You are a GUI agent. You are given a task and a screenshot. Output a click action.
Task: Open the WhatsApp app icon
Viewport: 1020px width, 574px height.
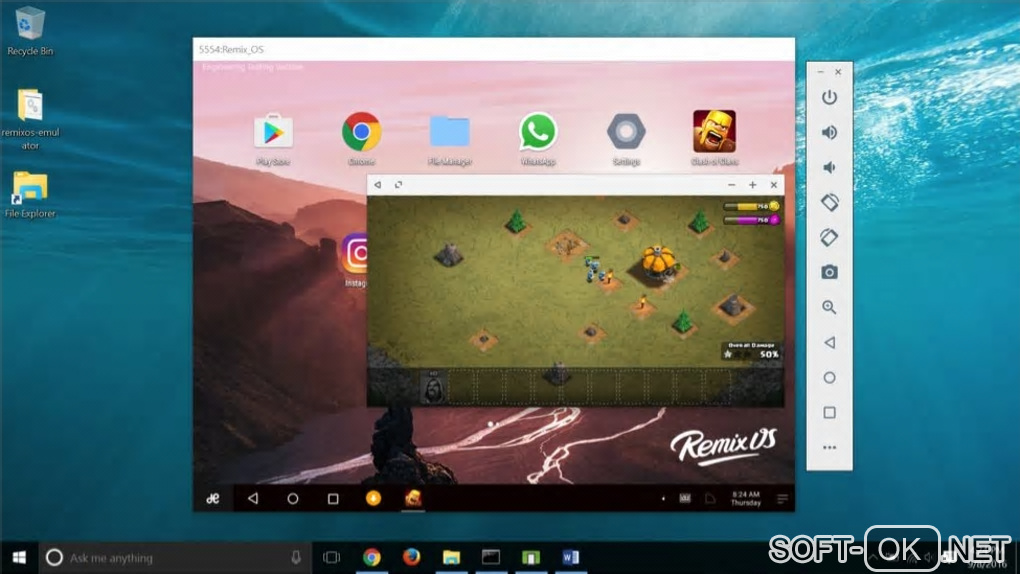(x=538, y=131)
